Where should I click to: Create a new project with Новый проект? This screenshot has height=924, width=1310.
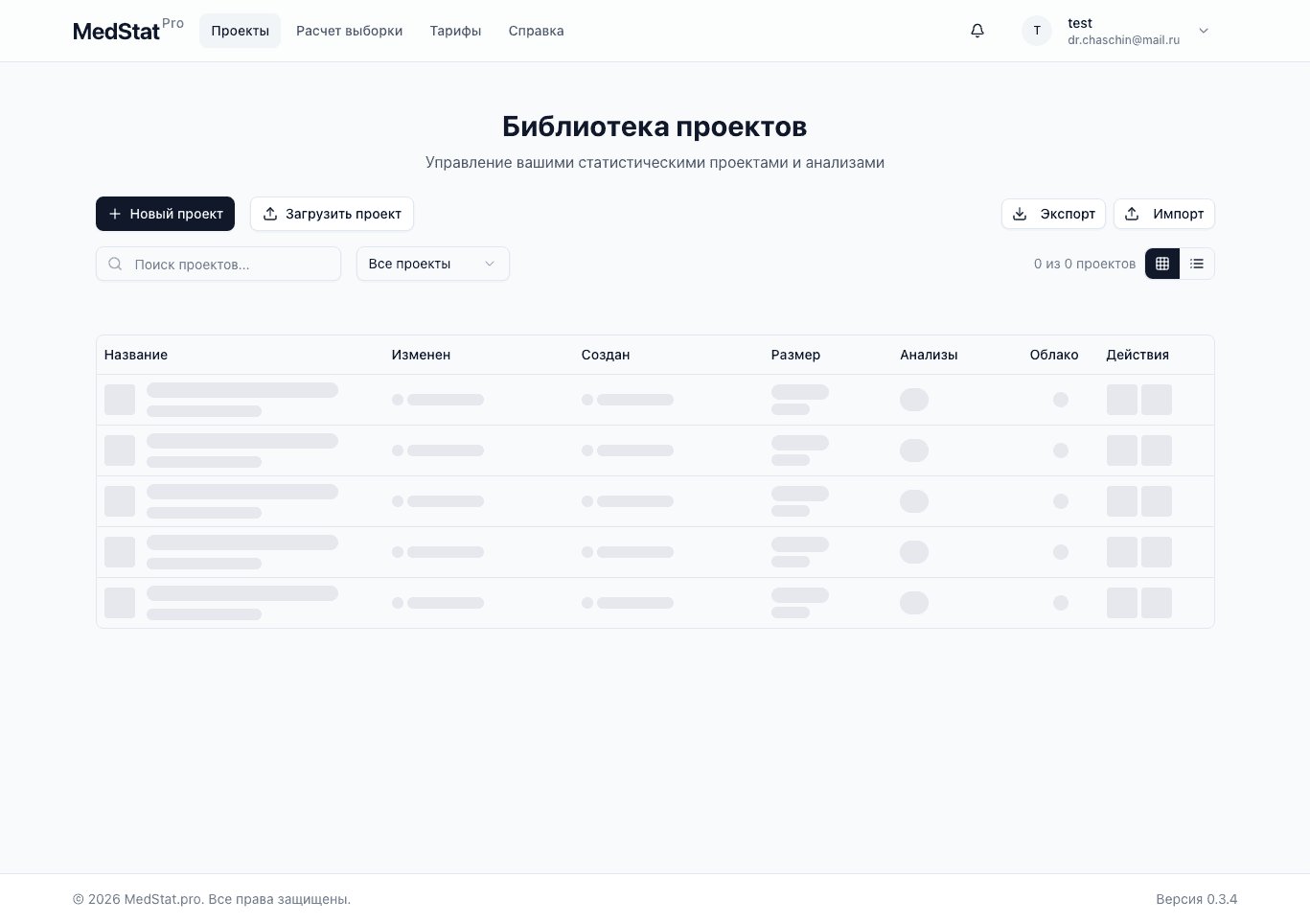[165, 214]
